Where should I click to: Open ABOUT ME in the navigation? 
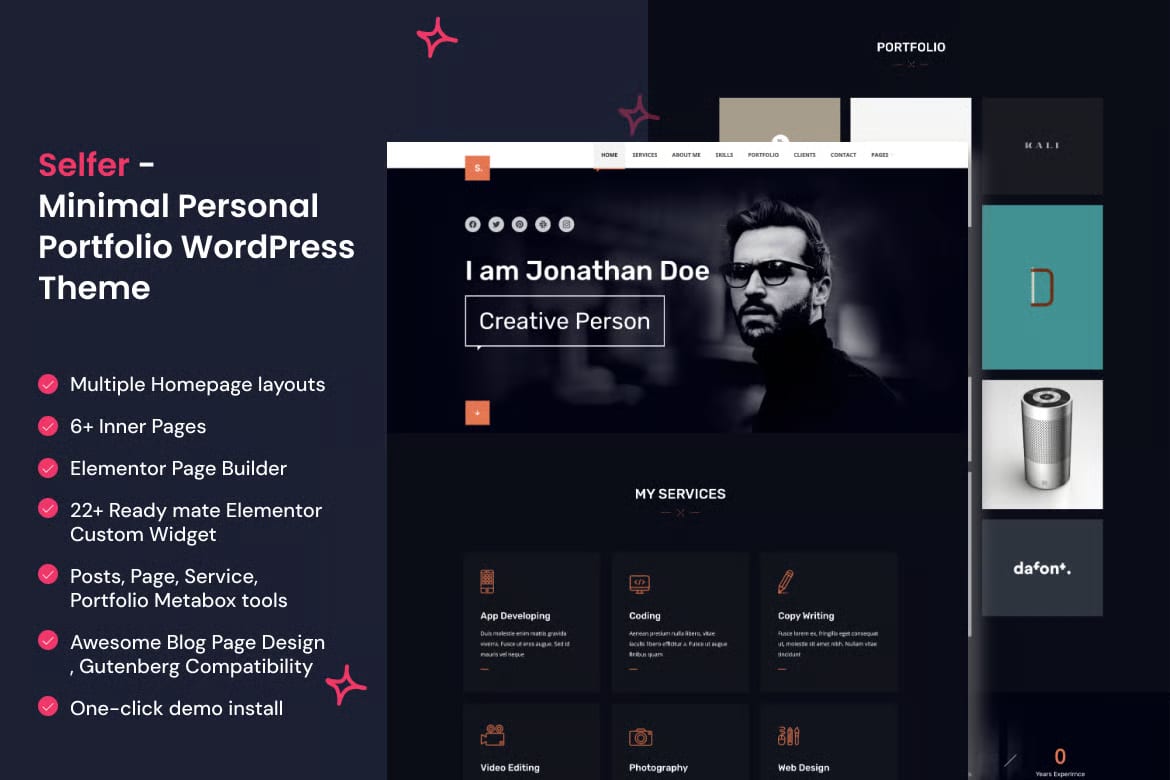(686, 155)
